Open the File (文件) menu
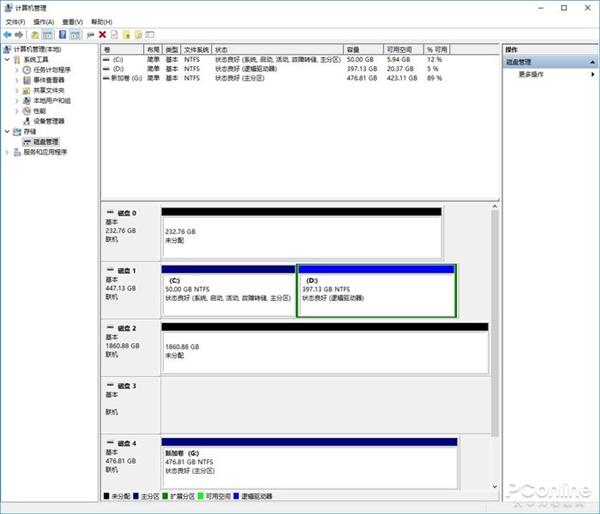The height and width of the screenshot is (514, 600). [x=14, y=21]
